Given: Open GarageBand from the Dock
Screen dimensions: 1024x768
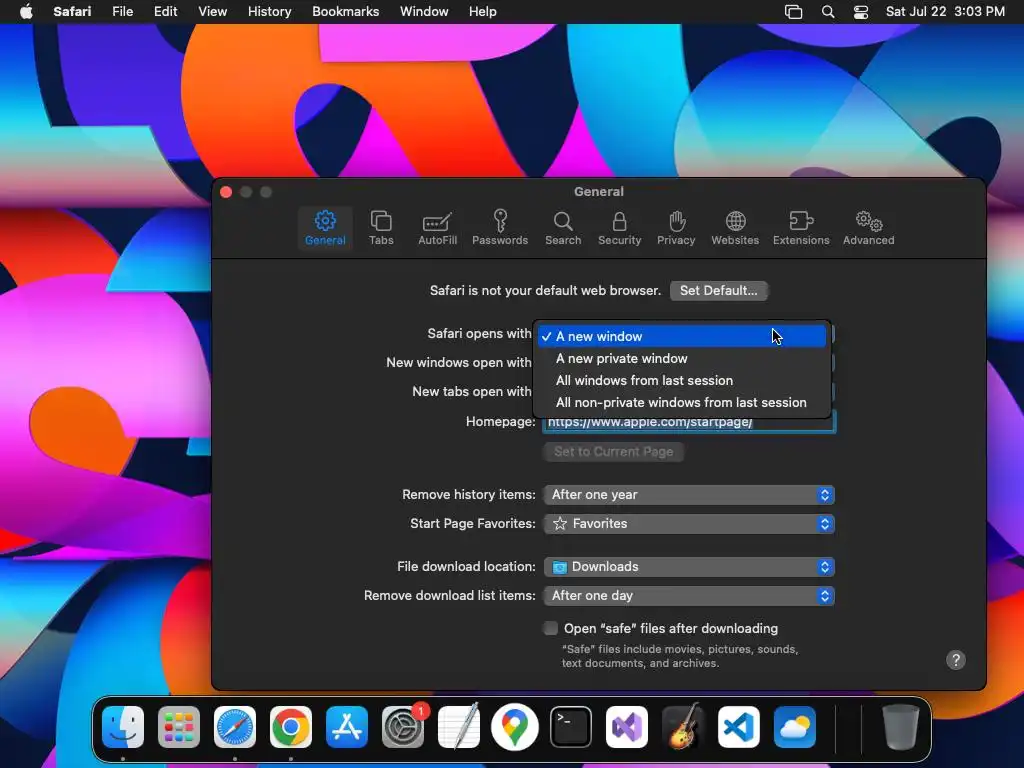Looking at the screenshot, I should pyautogui.click(x=682, y=727).
